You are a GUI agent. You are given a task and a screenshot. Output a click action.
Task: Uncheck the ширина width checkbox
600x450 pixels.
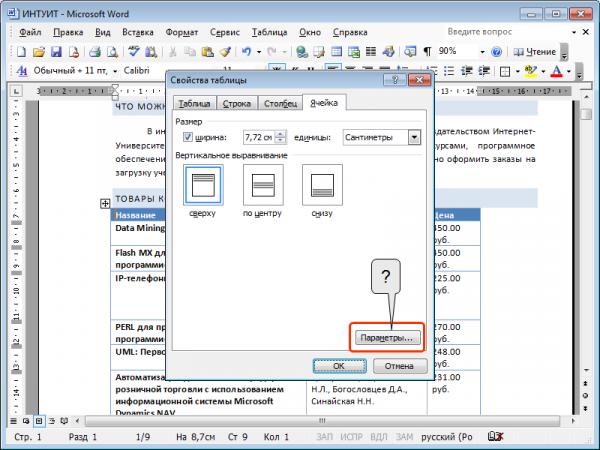[188, 137]
